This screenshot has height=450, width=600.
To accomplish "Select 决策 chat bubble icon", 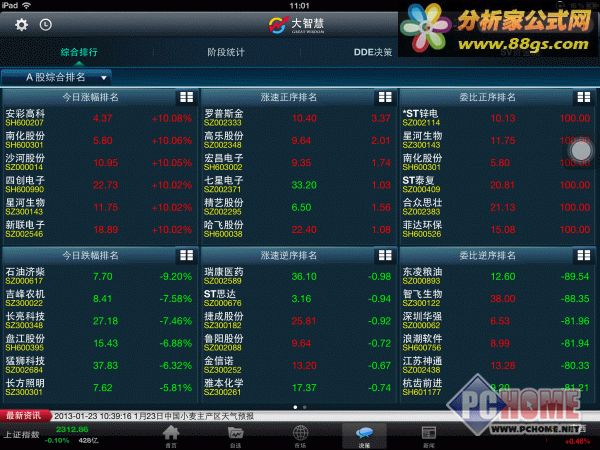I will point(364,436).
